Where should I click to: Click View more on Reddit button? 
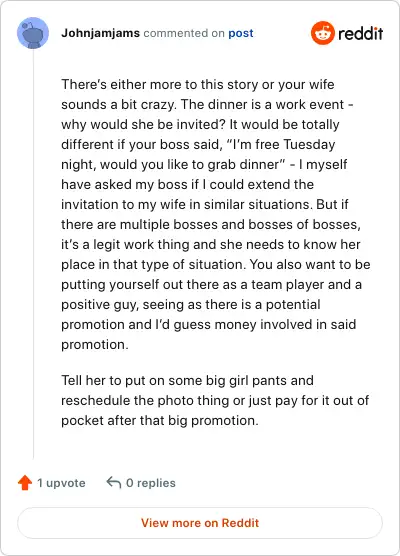click(x=200, y=523)
